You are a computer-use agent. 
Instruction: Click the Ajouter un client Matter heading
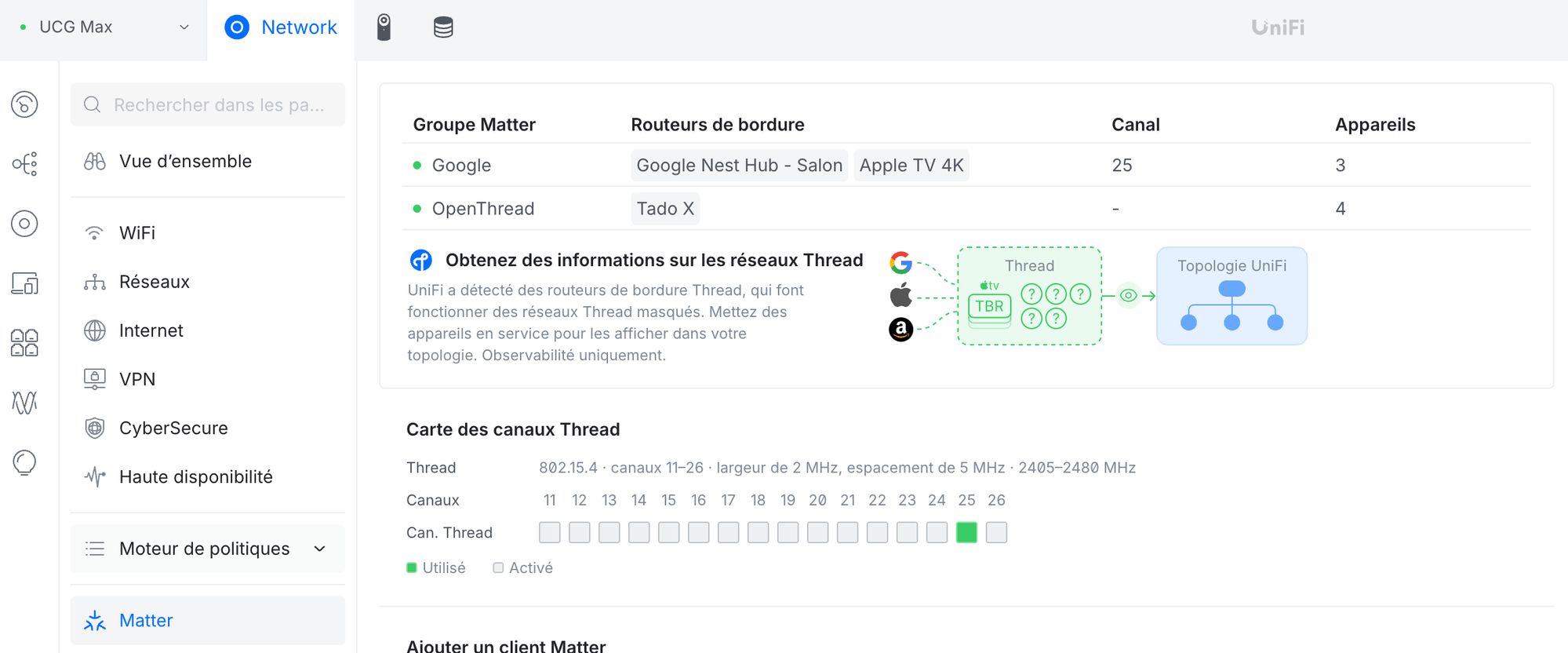coord(506,645)
